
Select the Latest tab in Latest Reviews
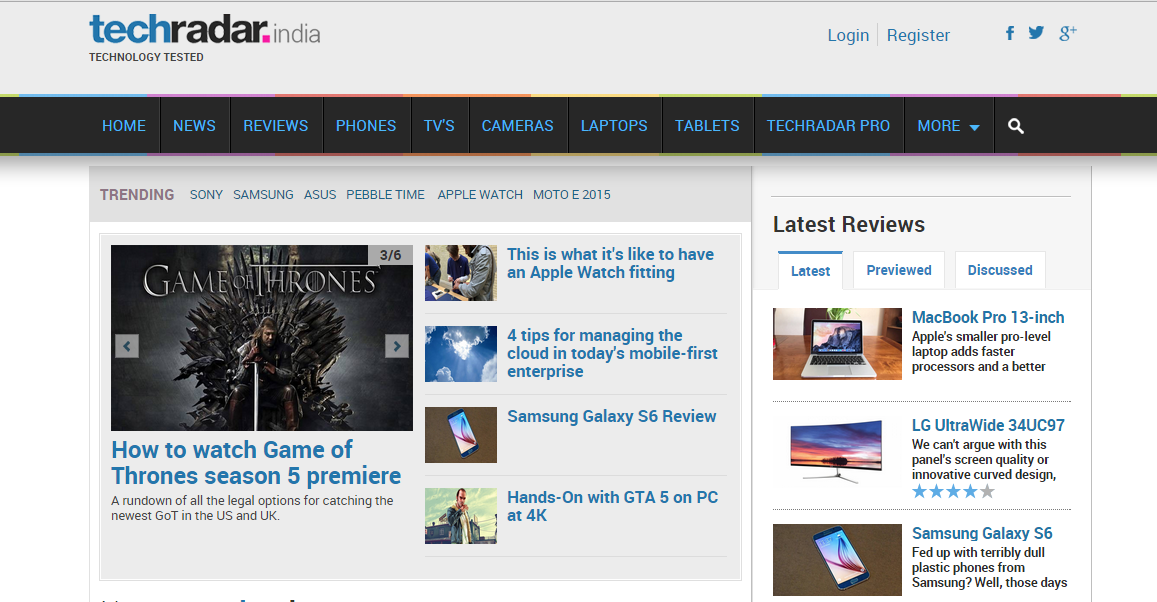(810, 270)
